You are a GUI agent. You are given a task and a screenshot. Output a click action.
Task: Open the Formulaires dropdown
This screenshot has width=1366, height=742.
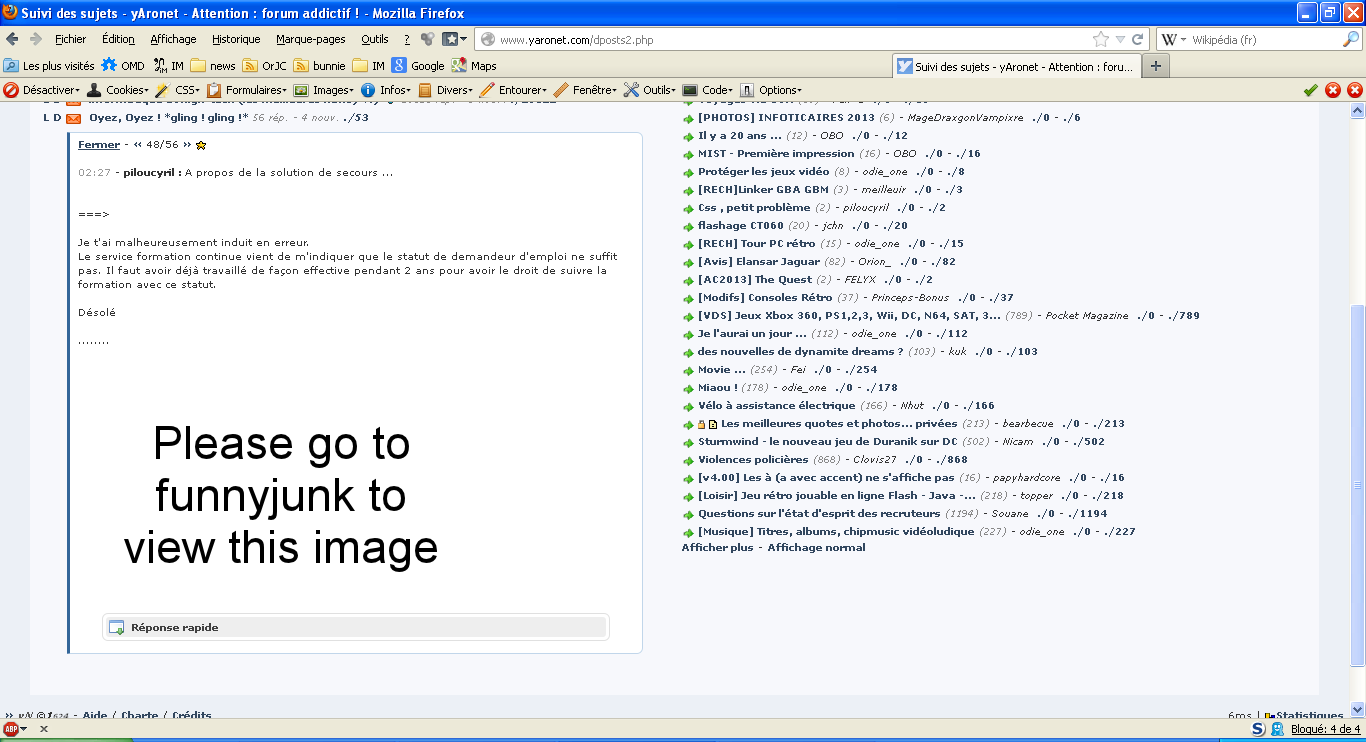pyautogui.click(x=247, y=90)
